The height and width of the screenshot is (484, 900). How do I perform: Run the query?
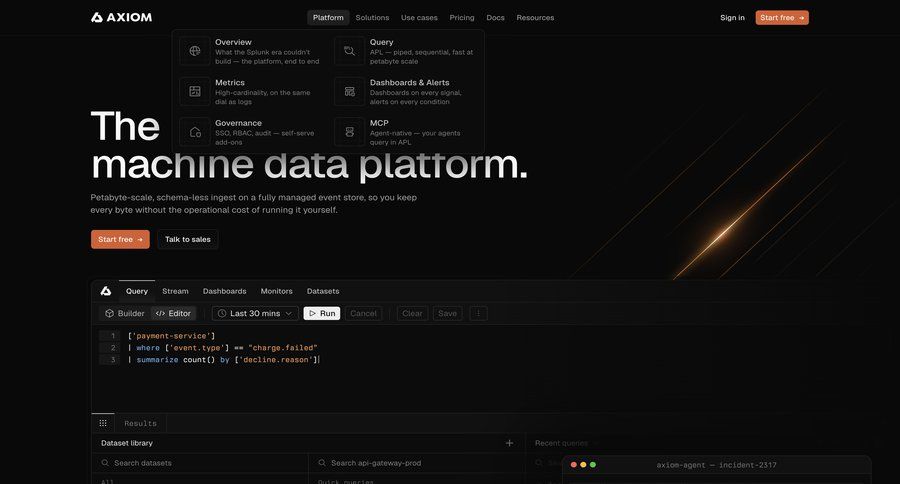click(x=322, y=313)
